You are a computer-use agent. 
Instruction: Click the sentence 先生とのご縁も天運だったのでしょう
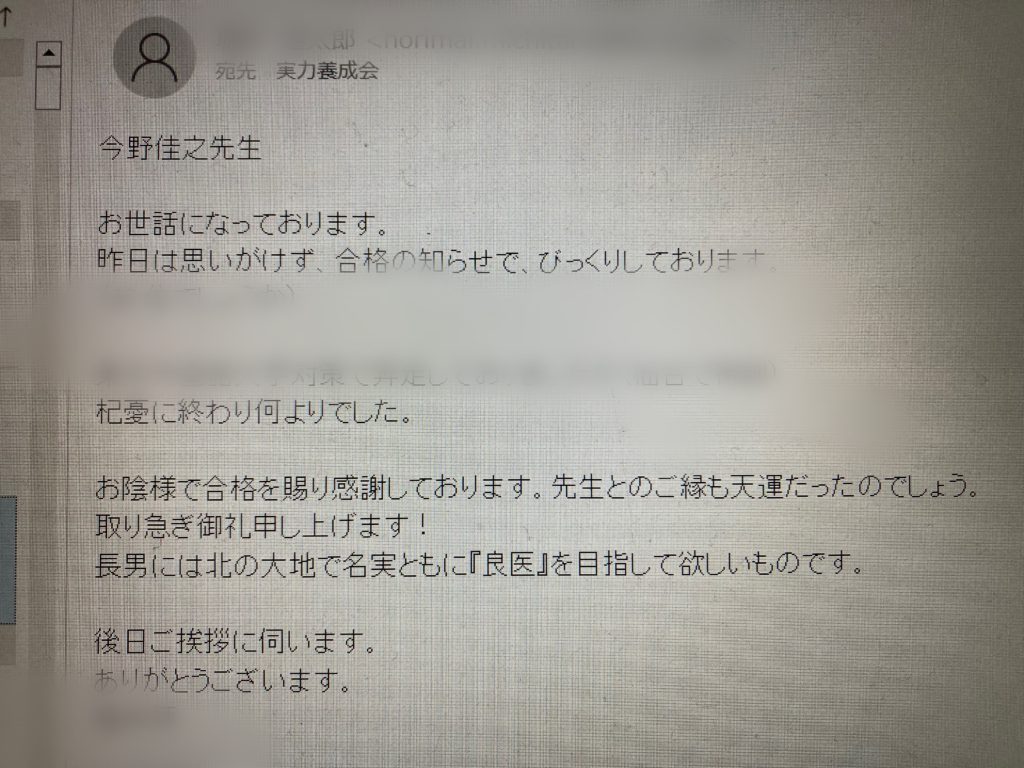765,487
